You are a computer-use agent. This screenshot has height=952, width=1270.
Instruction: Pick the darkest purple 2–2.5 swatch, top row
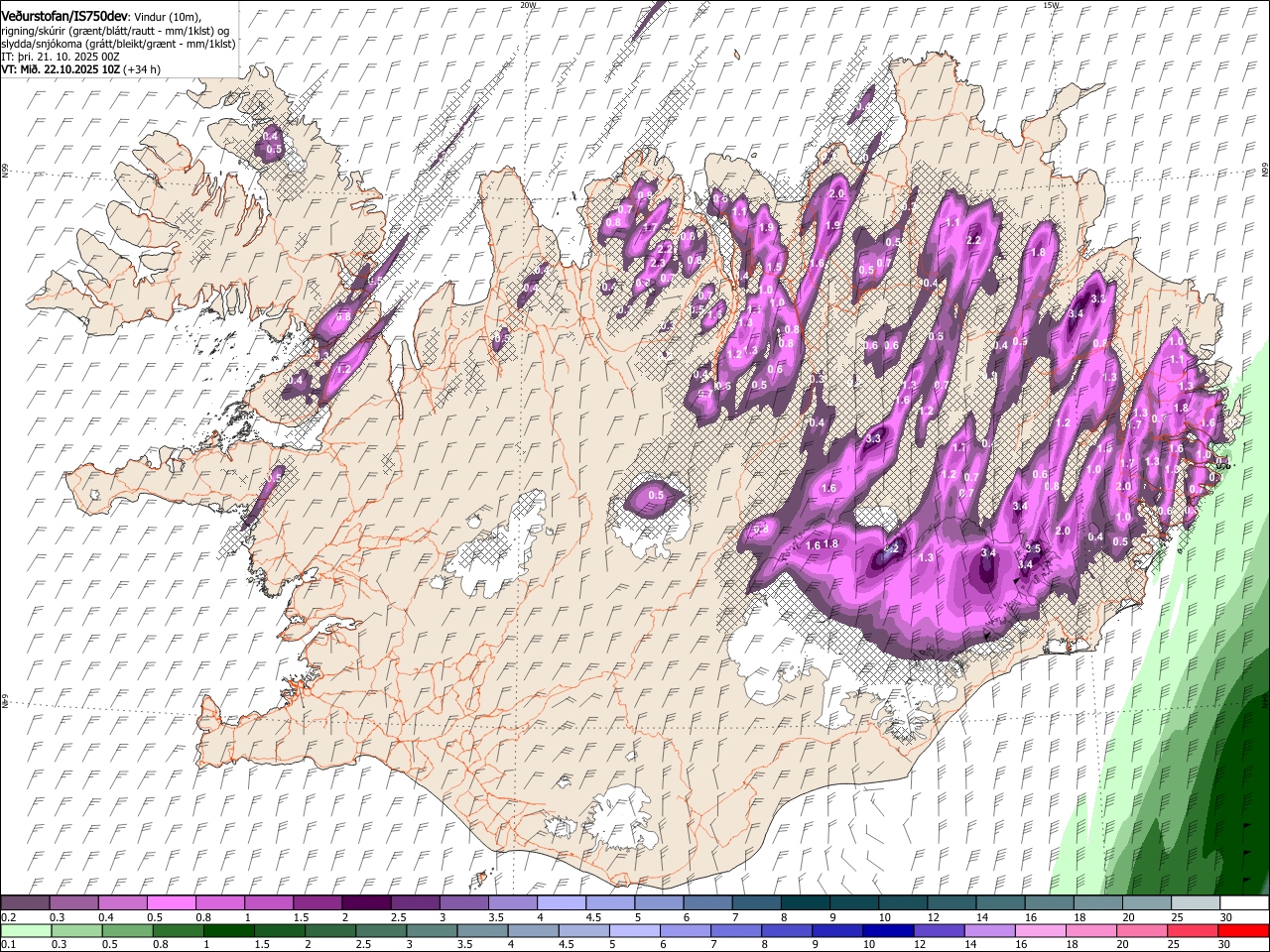click(x=366, y=903)
